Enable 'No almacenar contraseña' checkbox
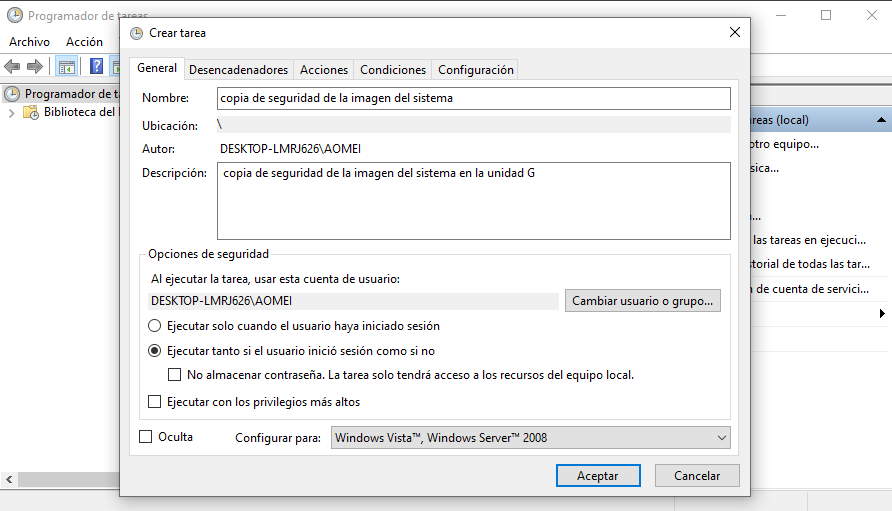The image size is (892, 511). click(x=174, y=375)
